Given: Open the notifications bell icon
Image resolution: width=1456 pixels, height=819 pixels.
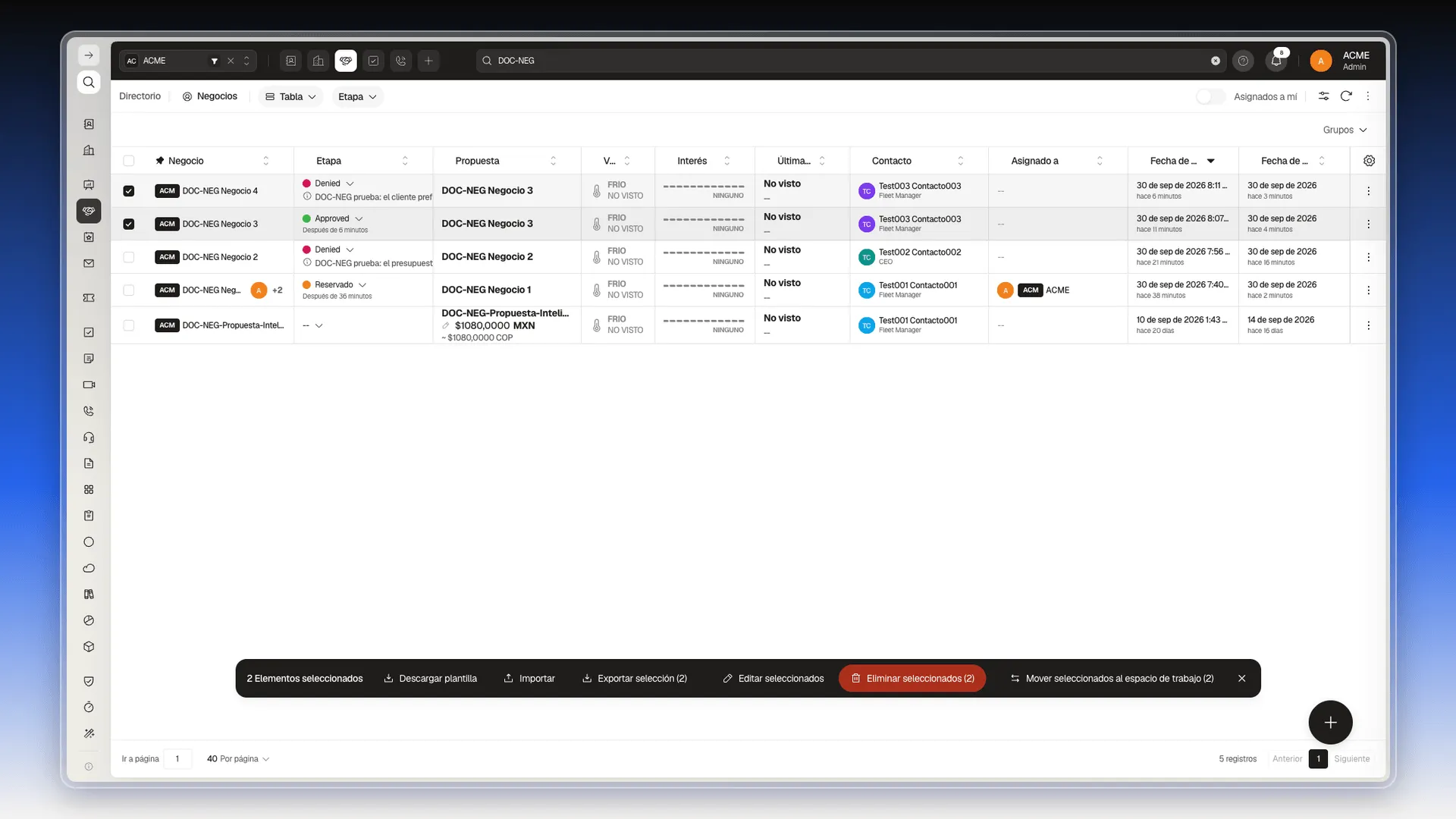Looking at the screenshot, I should click(x=1276, y=61).
